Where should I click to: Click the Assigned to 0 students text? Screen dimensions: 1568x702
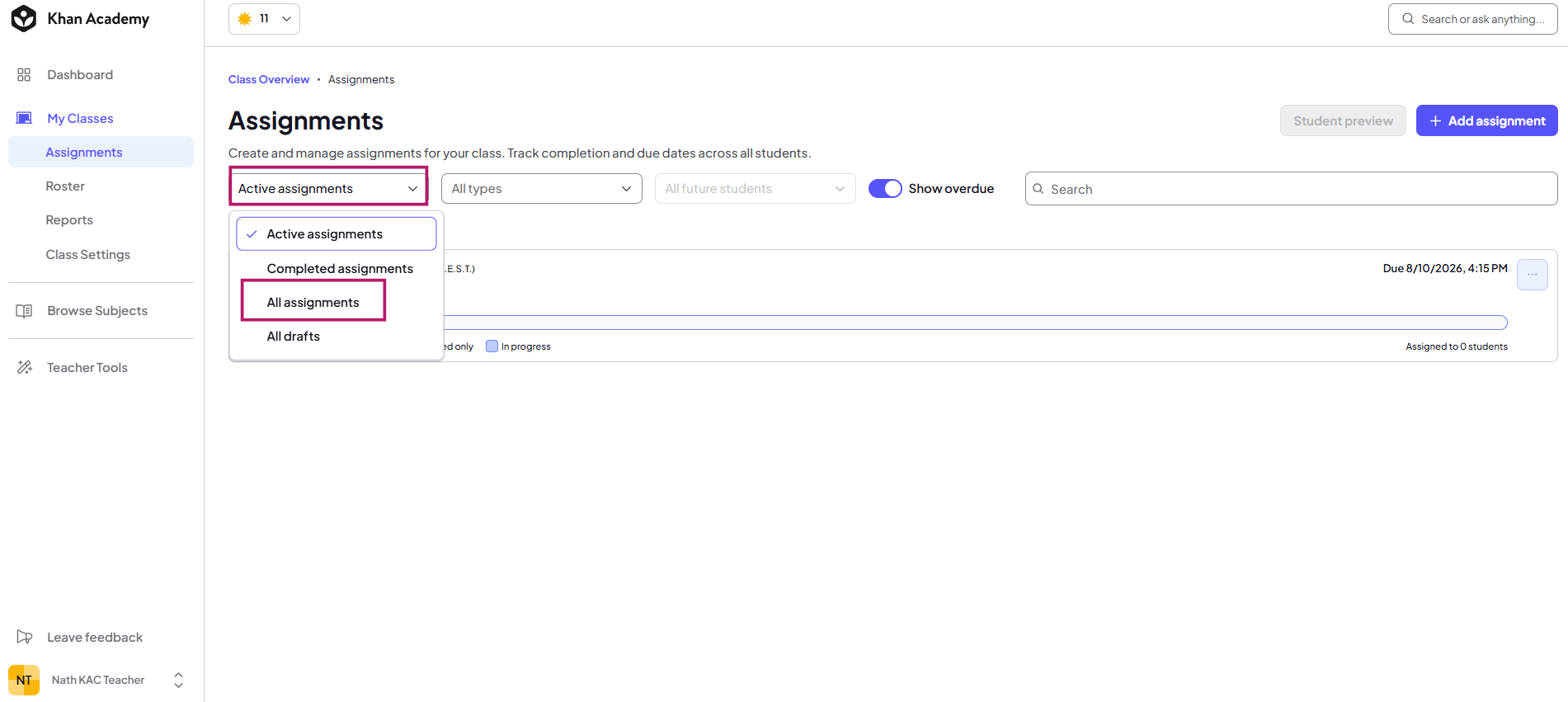tap(1457, 346)
